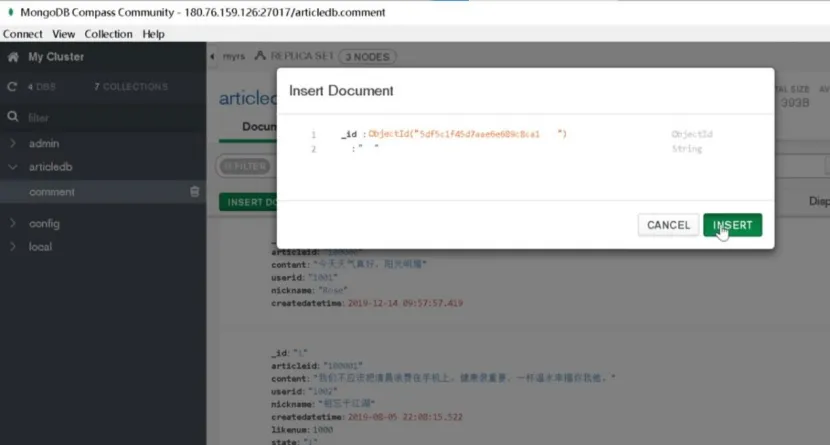Click trash icon beside comment collection

pyautogui.click(x=194, y=192)
